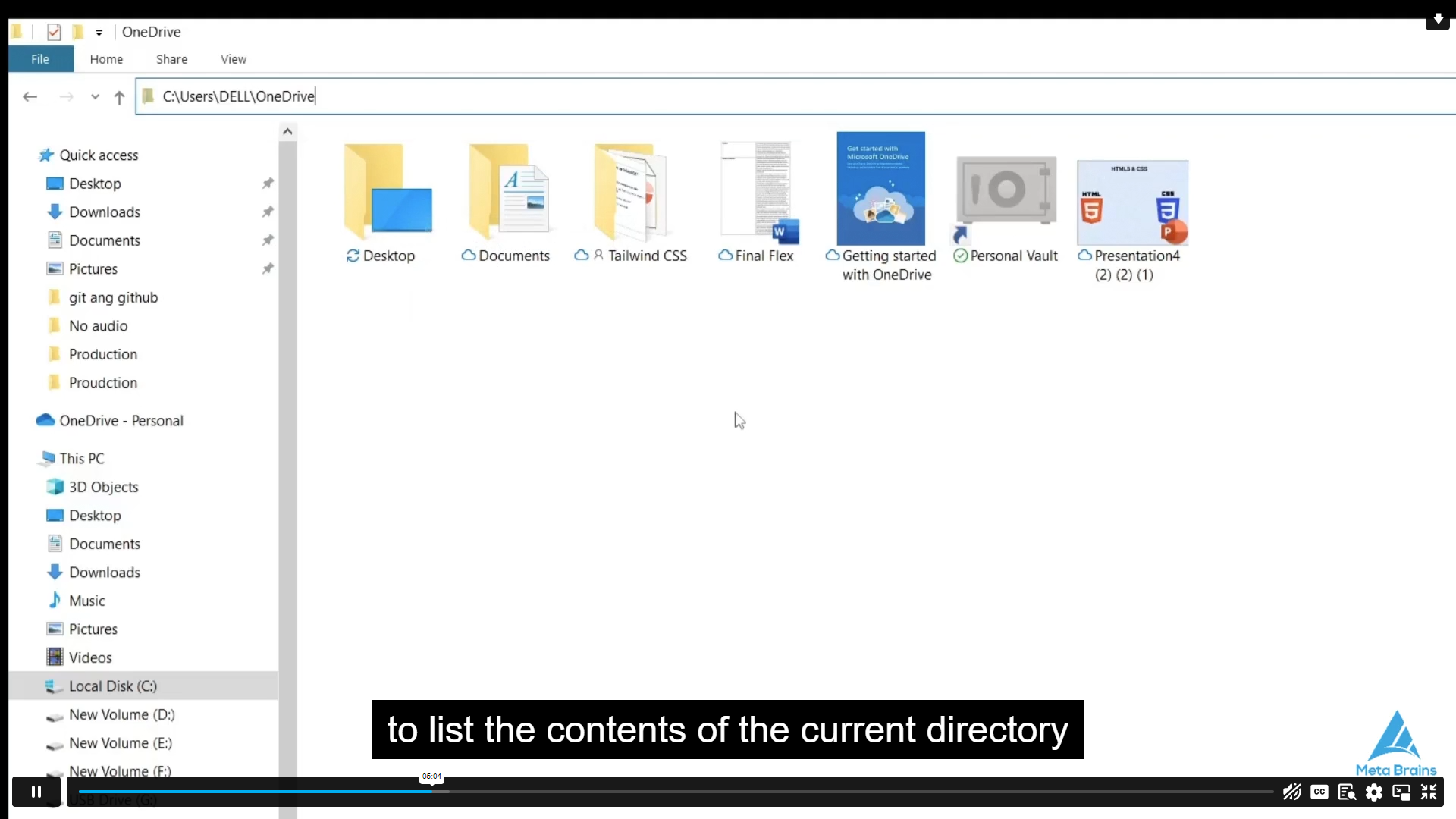Image resolution: width=1456 pixels, height=819 pixels.
Task: Click the Forward navigation arrow
Action: point(67,96)
